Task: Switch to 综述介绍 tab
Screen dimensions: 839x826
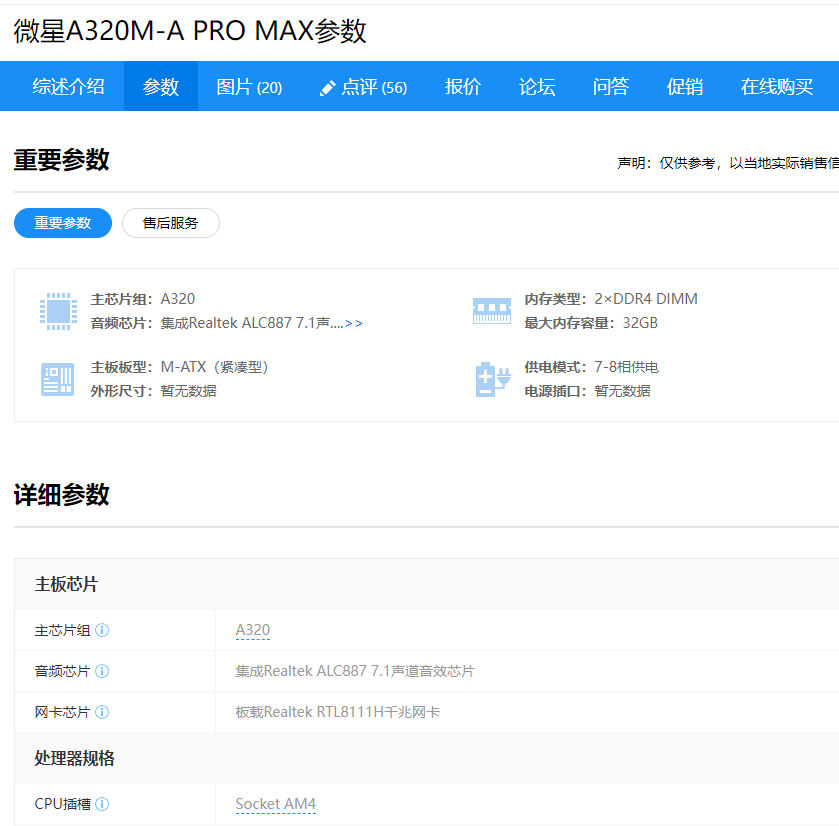Action: point(68,86)
